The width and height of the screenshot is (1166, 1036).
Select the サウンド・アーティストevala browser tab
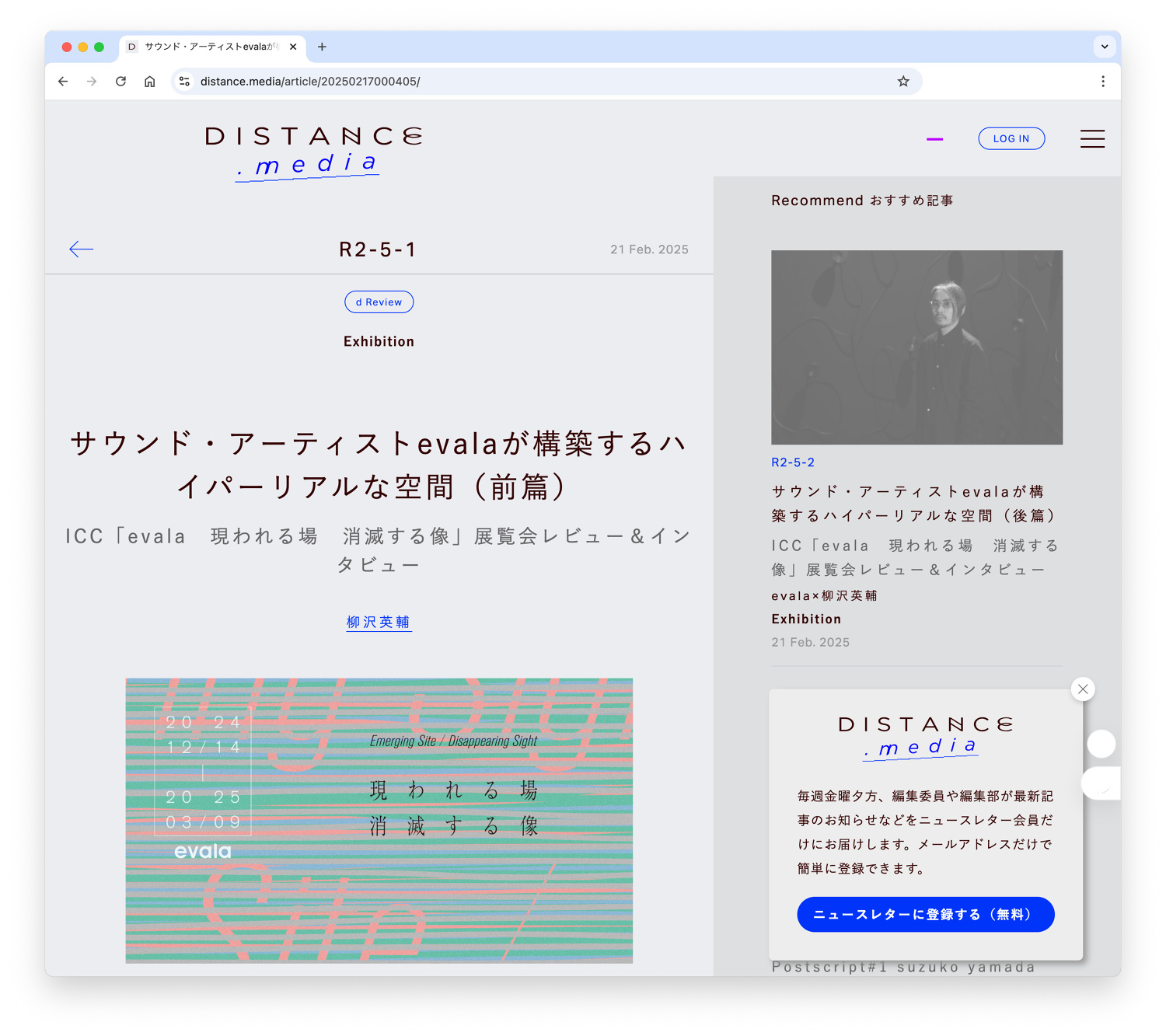(x=210, y=47)
